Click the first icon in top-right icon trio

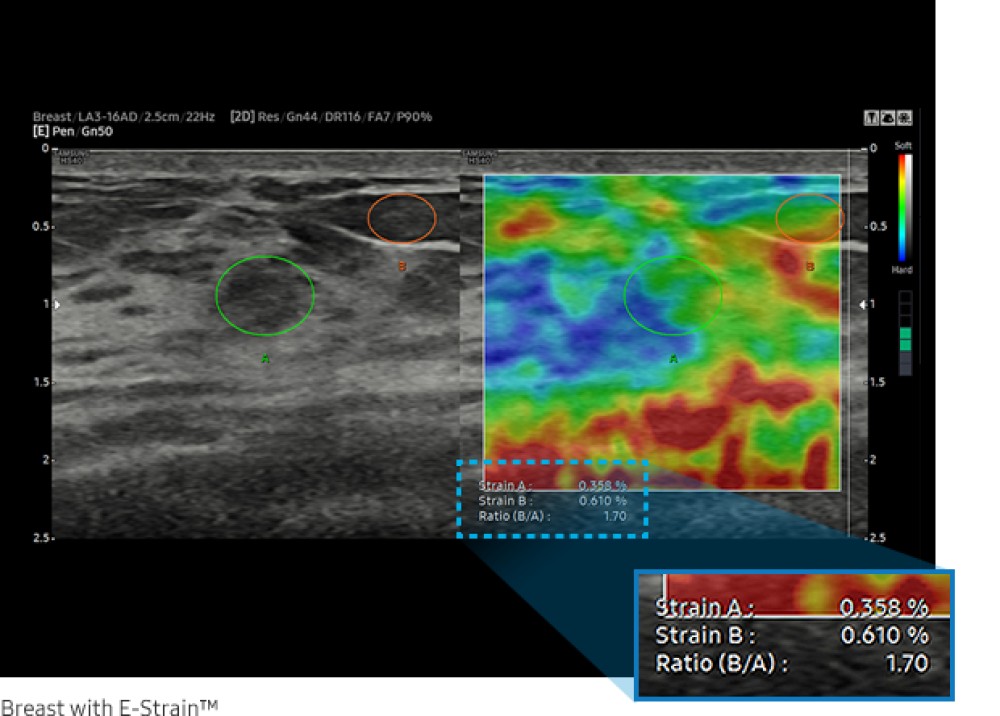coord(872,118)
